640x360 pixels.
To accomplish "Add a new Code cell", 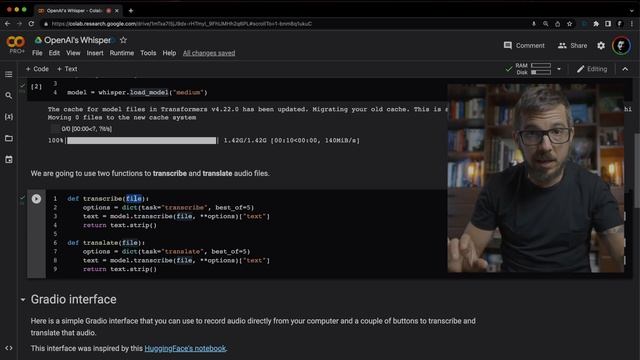I will point(37,69).
